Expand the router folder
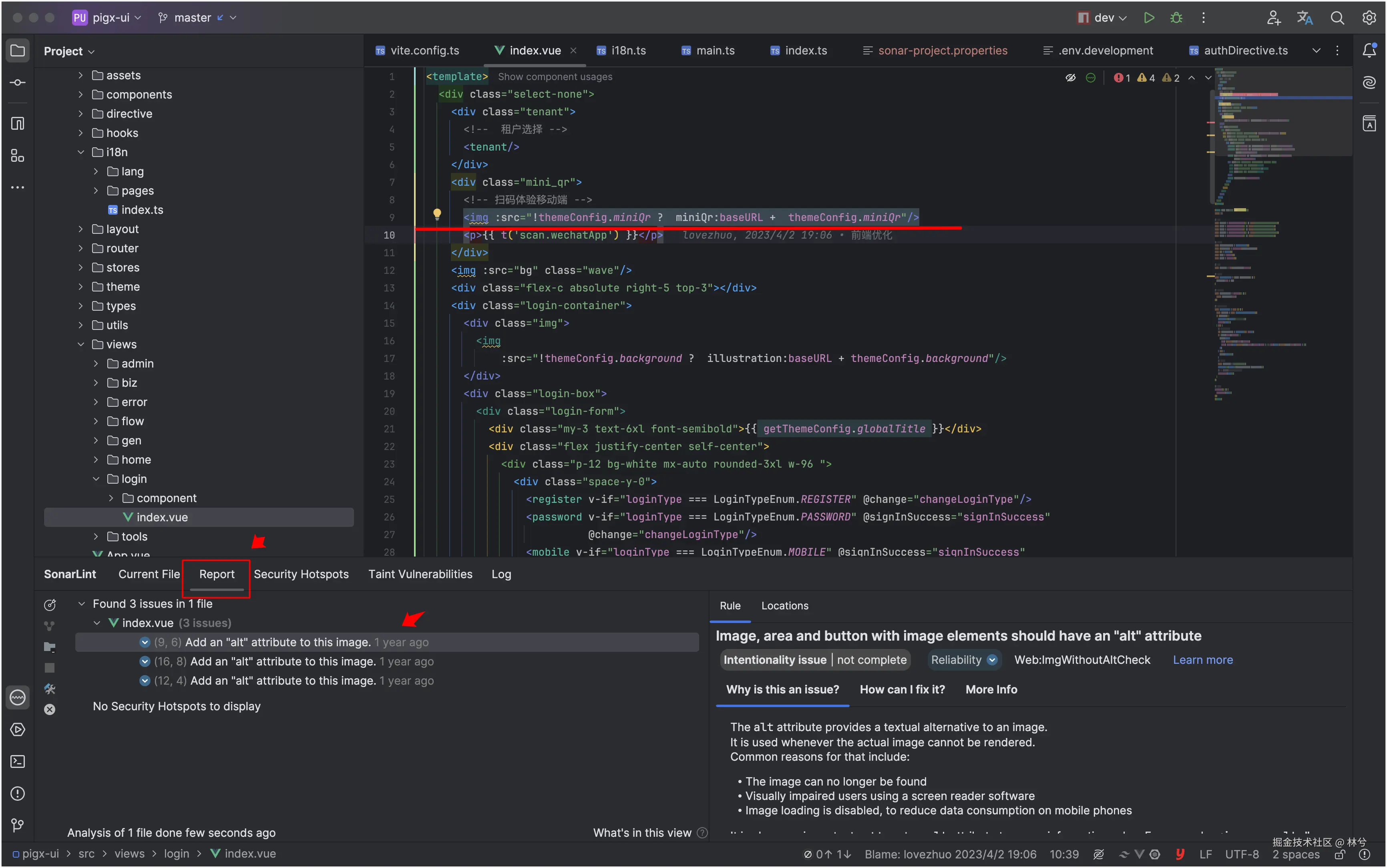Viewport: 1387px width, 868px height. tap(81, 249)
